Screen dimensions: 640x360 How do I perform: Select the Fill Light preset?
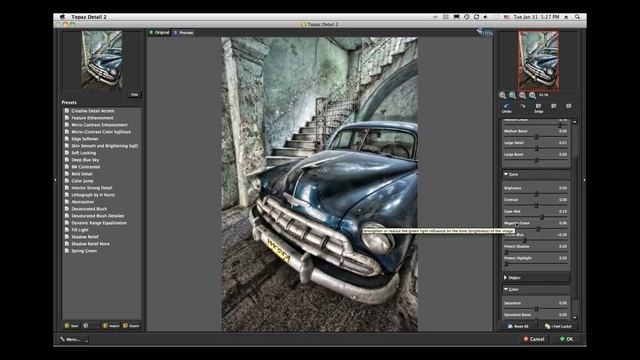80,230
